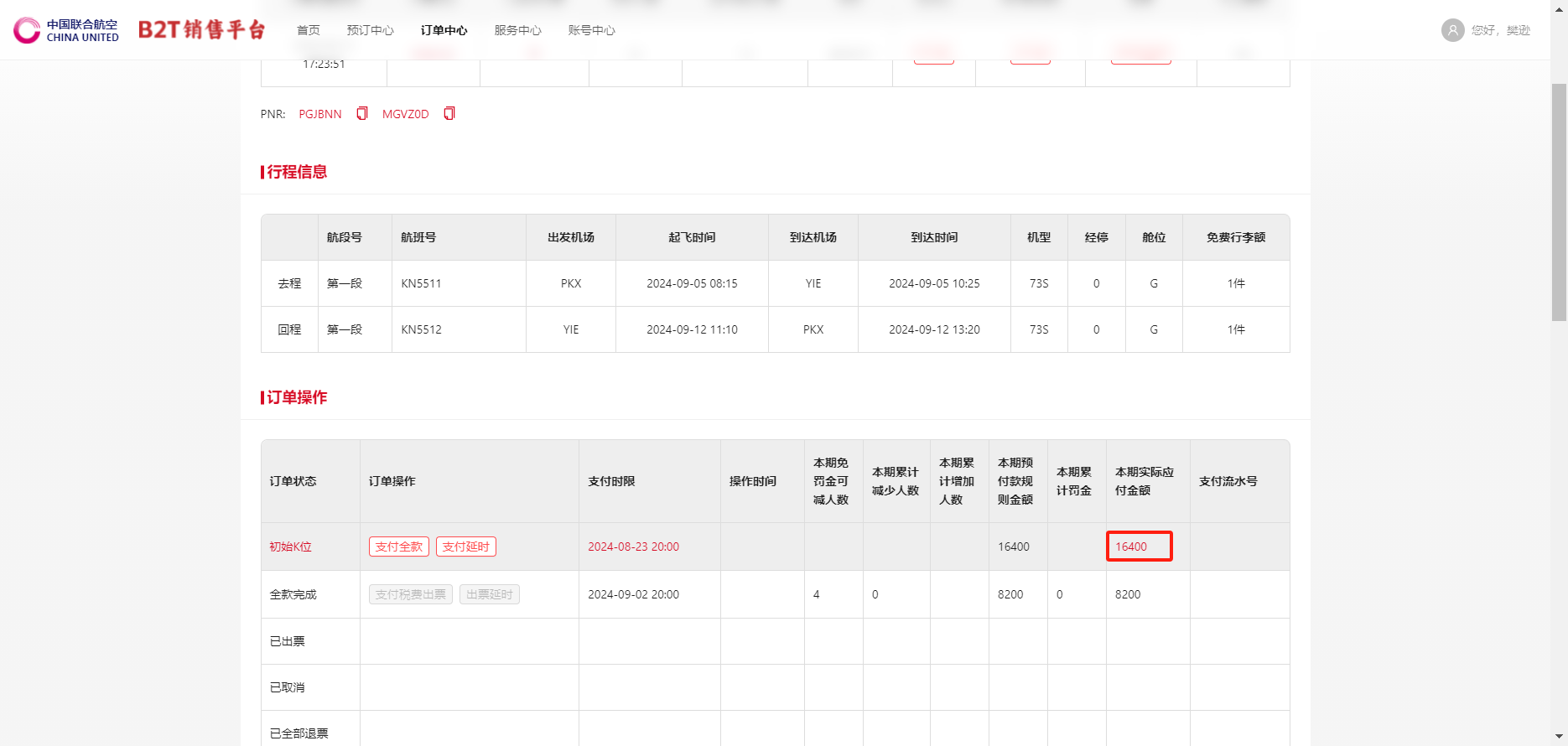The width and height of the screenshot is (1568, 746).
Task: Click the 支付延时 button
Action: pyautogui.click(x=466, y=547)
